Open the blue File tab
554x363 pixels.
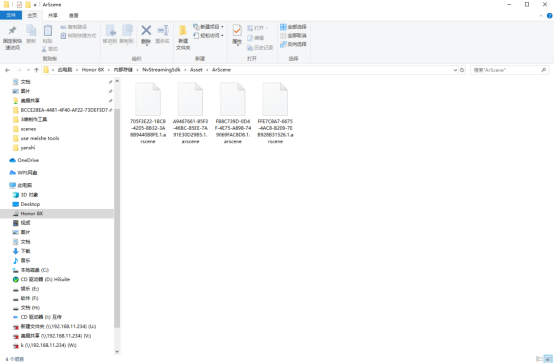[x=11, y=15]
